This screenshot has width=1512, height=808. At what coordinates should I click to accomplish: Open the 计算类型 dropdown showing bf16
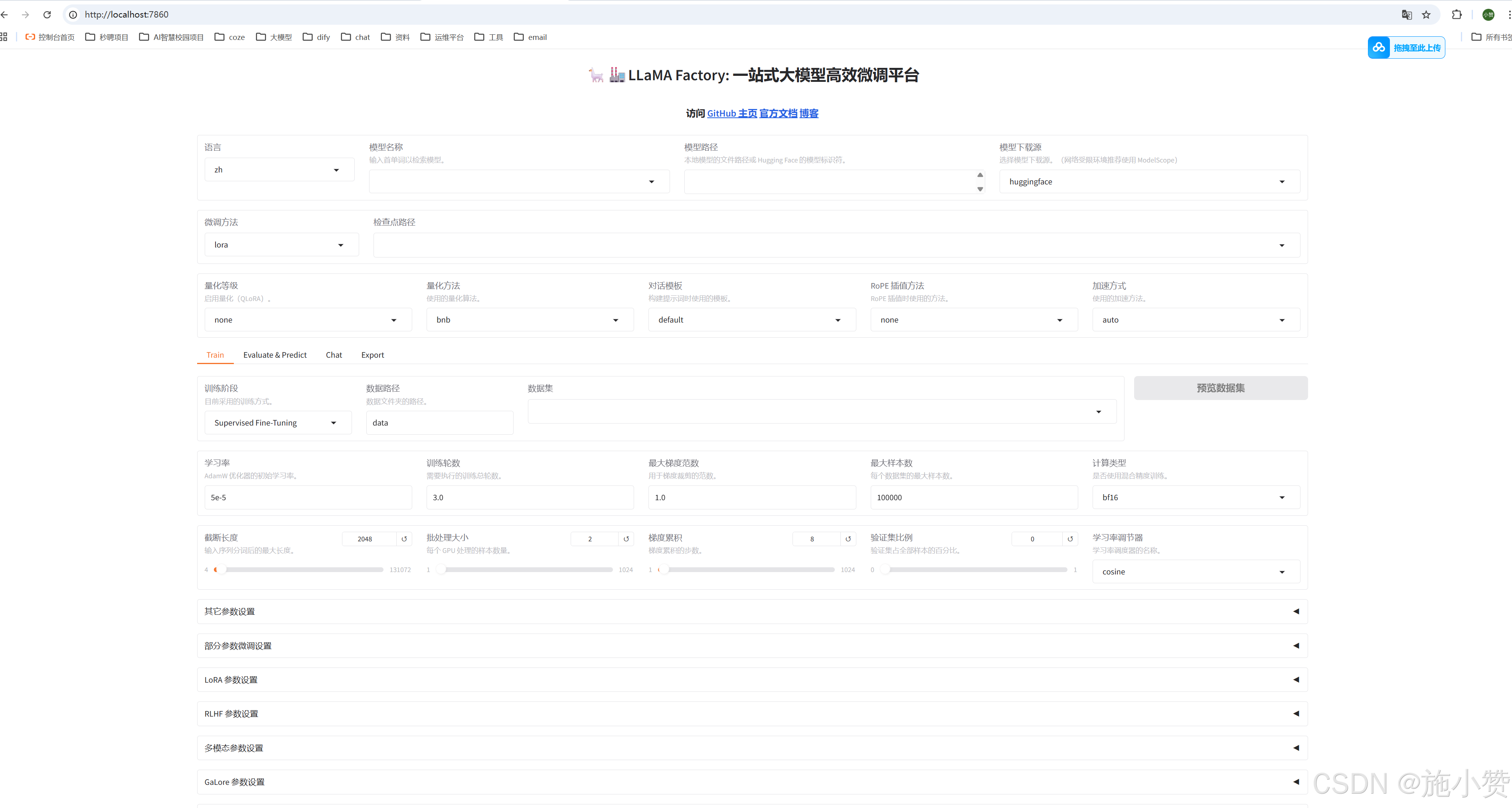[1196, 497]
